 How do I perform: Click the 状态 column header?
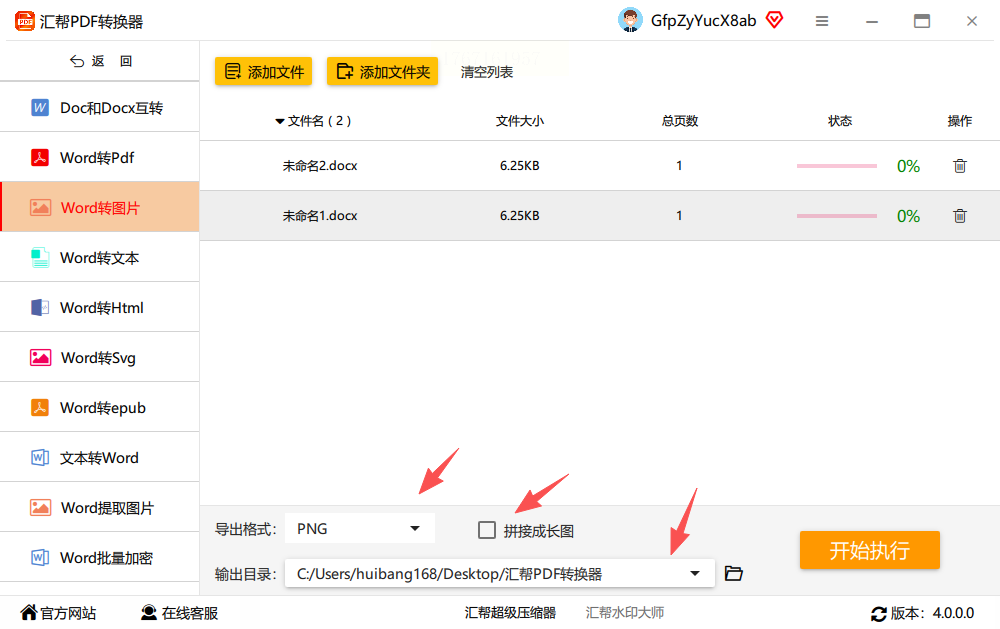(x=840, y=121)
